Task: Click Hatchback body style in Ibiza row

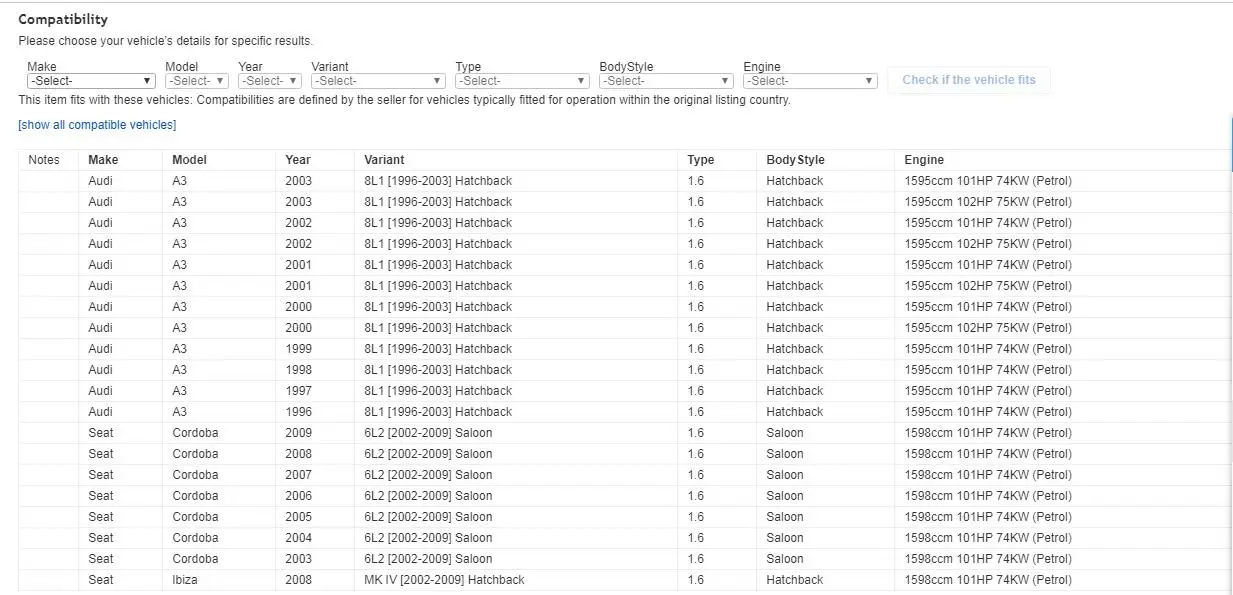Action: (x=795, y=580)
